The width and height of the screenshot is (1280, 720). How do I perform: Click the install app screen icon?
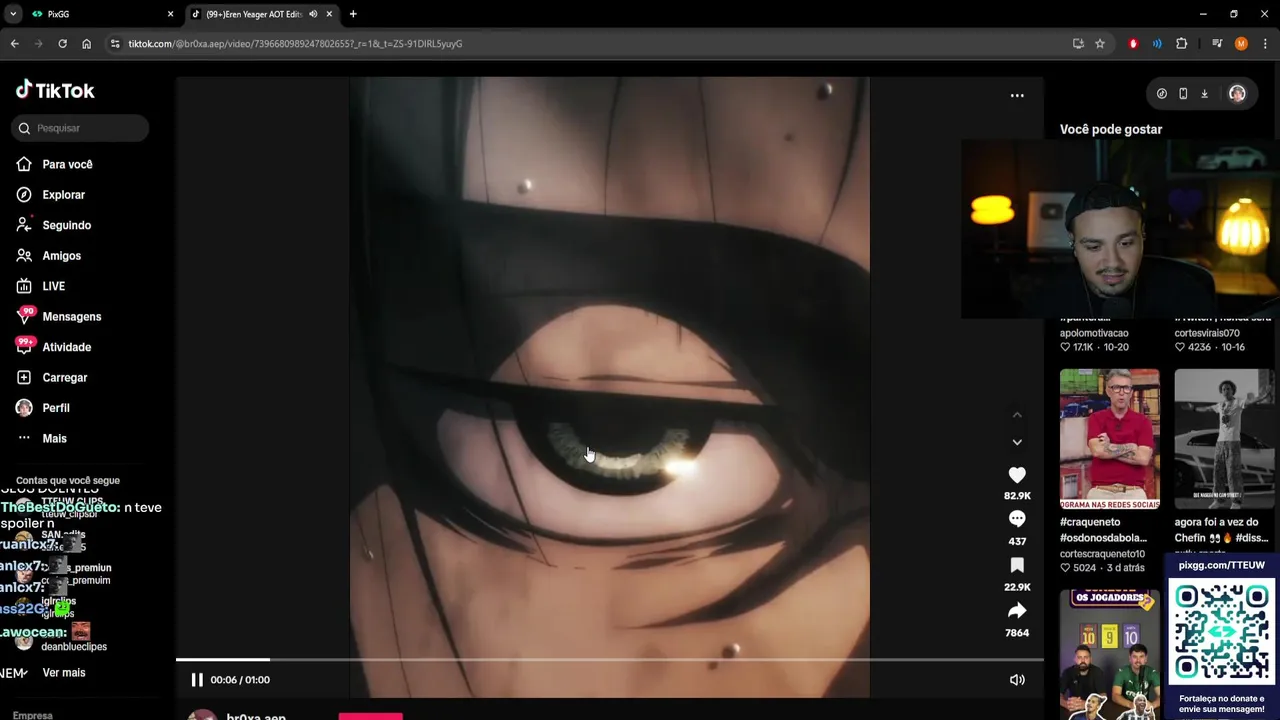point(1078,44)
